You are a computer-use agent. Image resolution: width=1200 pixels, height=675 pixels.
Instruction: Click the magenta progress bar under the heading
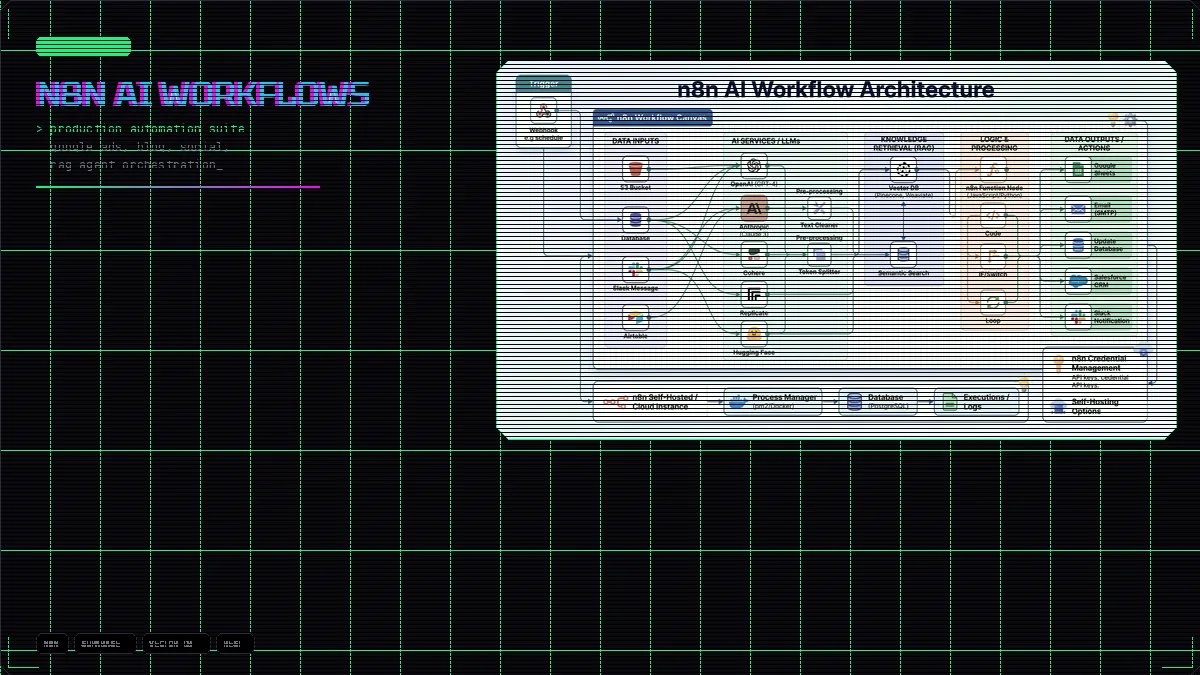(x=178, y=186)
